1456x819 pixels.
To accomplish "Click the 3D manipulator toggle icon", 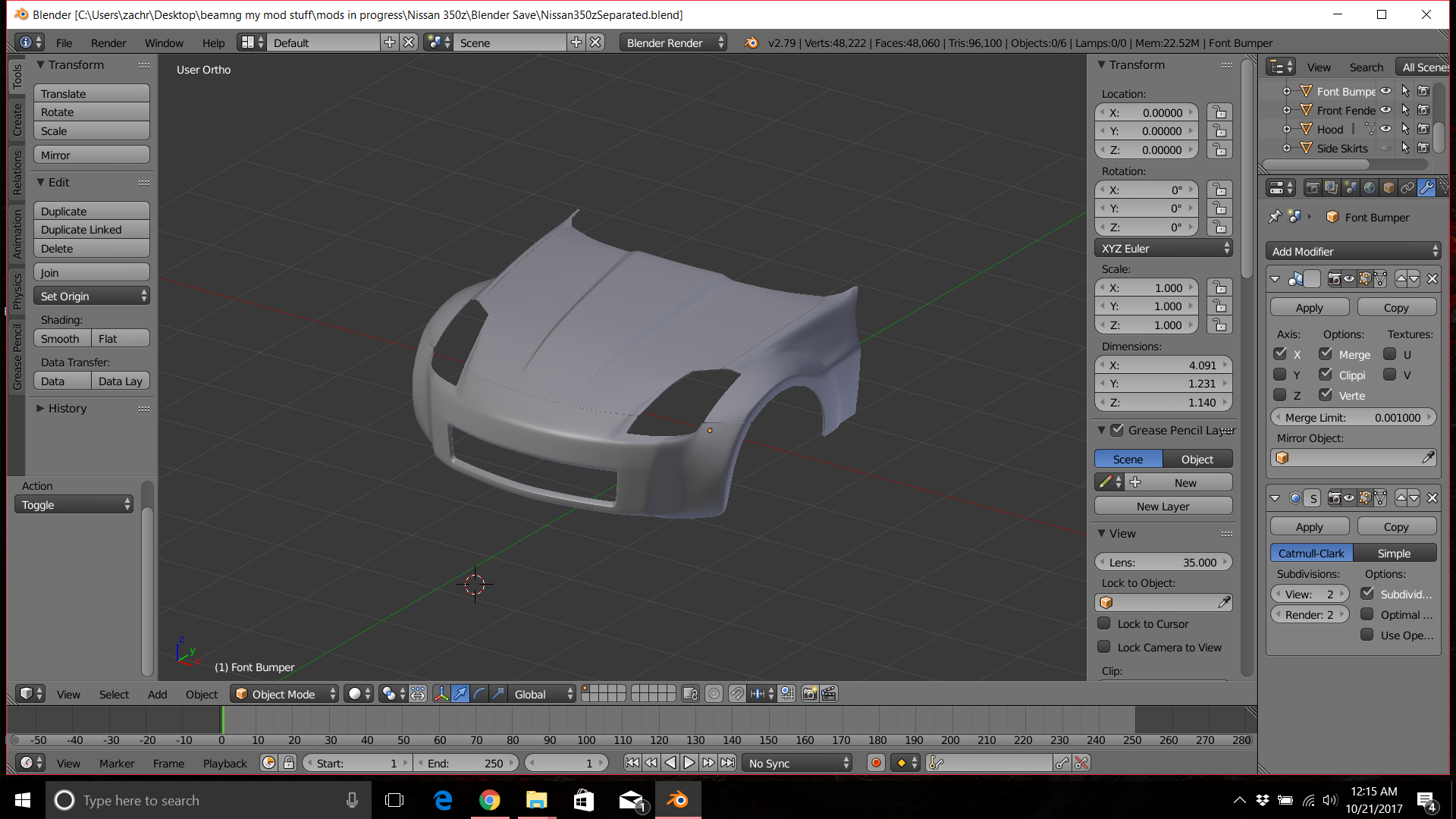I will (x=441, y=694).
